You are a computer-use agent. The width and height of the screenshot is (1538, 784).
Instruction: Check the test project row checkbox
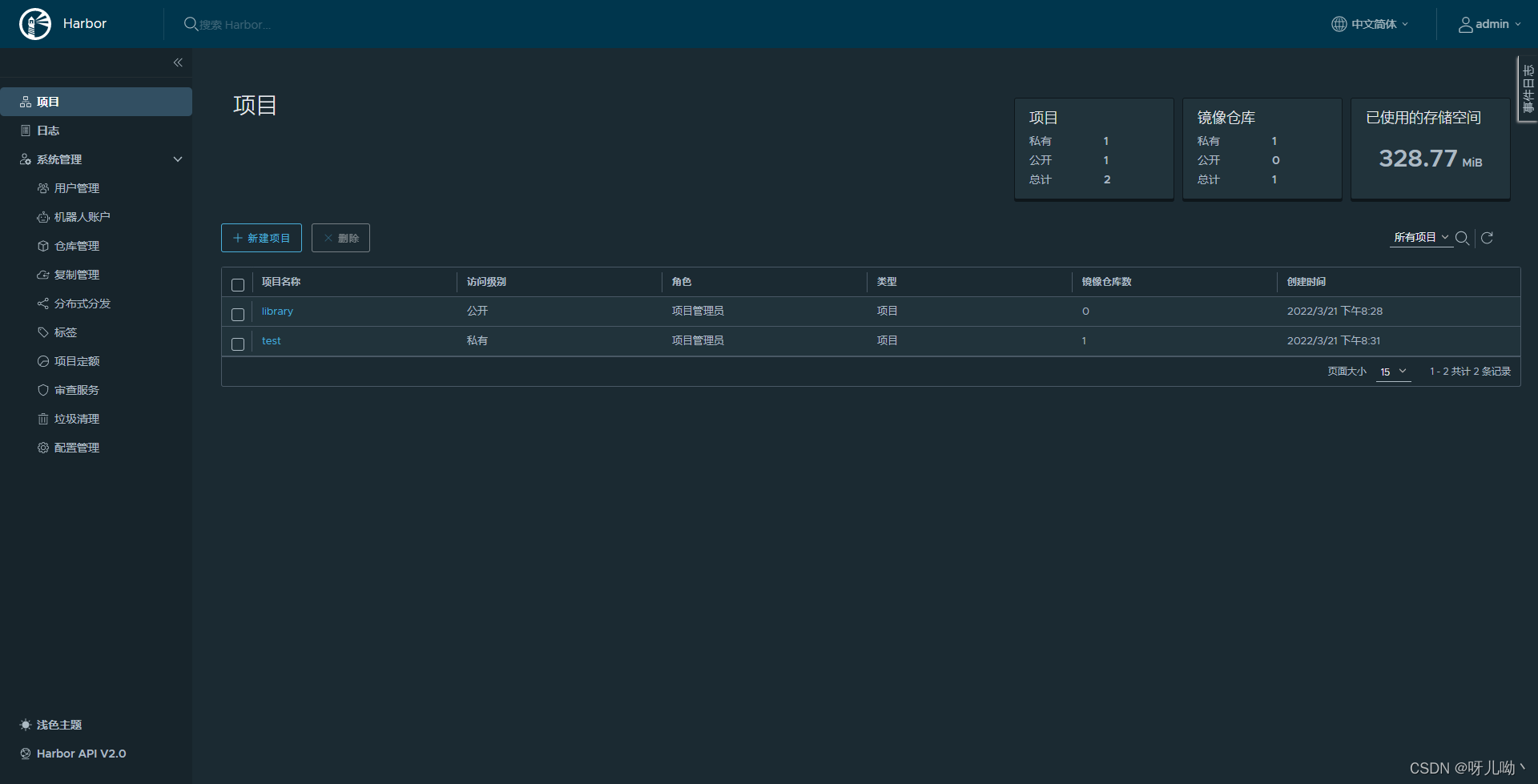pos(238,344)
